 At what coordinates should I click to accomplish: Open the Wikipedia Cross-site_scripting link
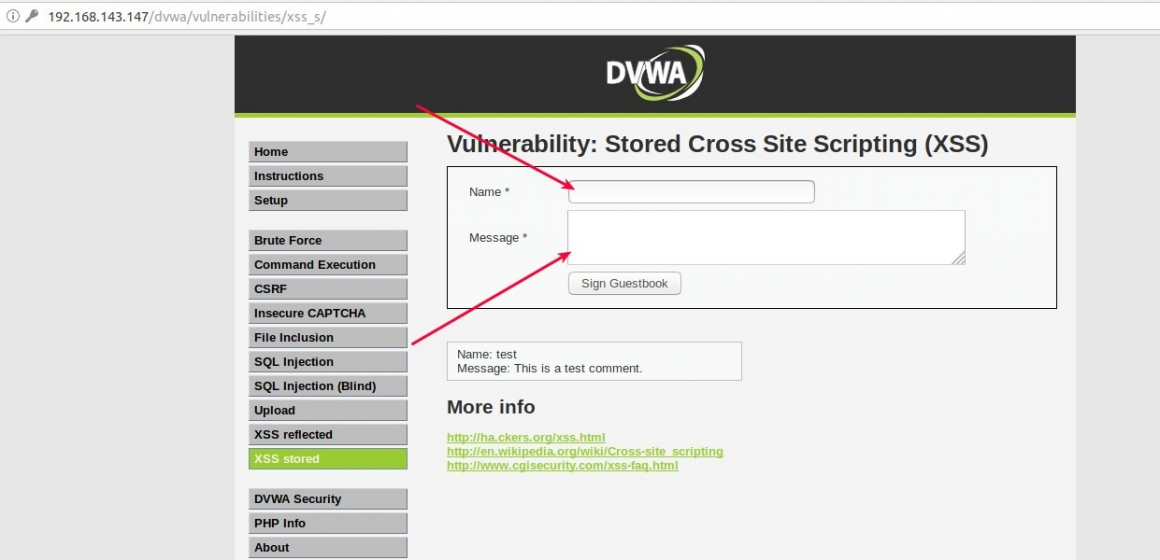point(585,451)
